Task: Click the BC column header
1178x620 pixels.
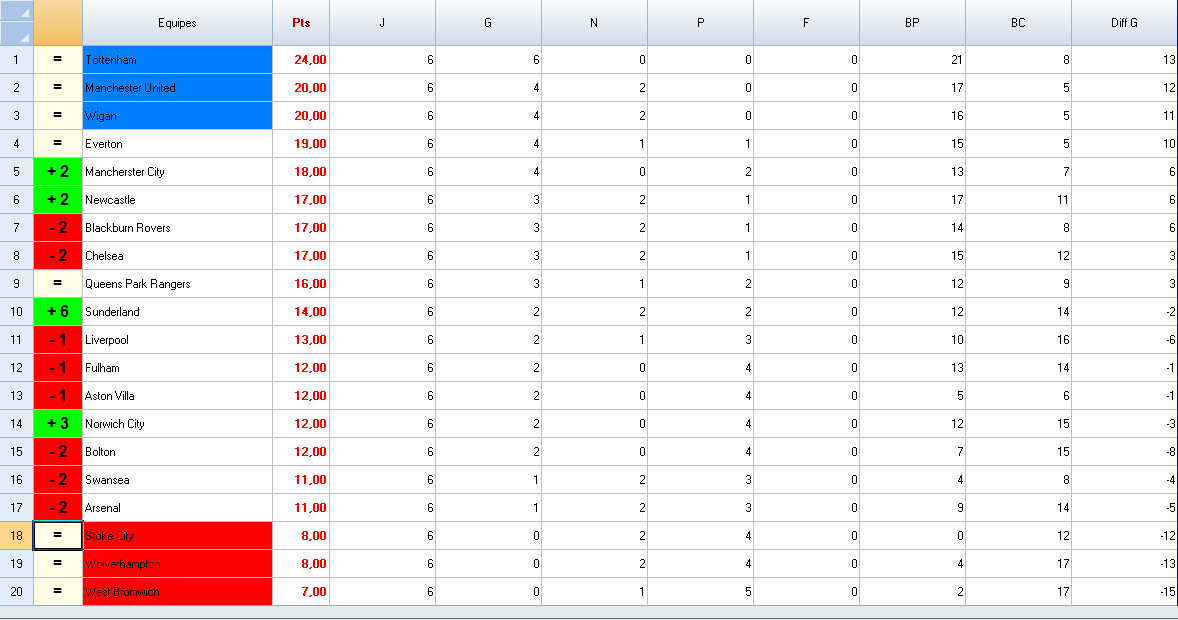Action: point(1018,23)
